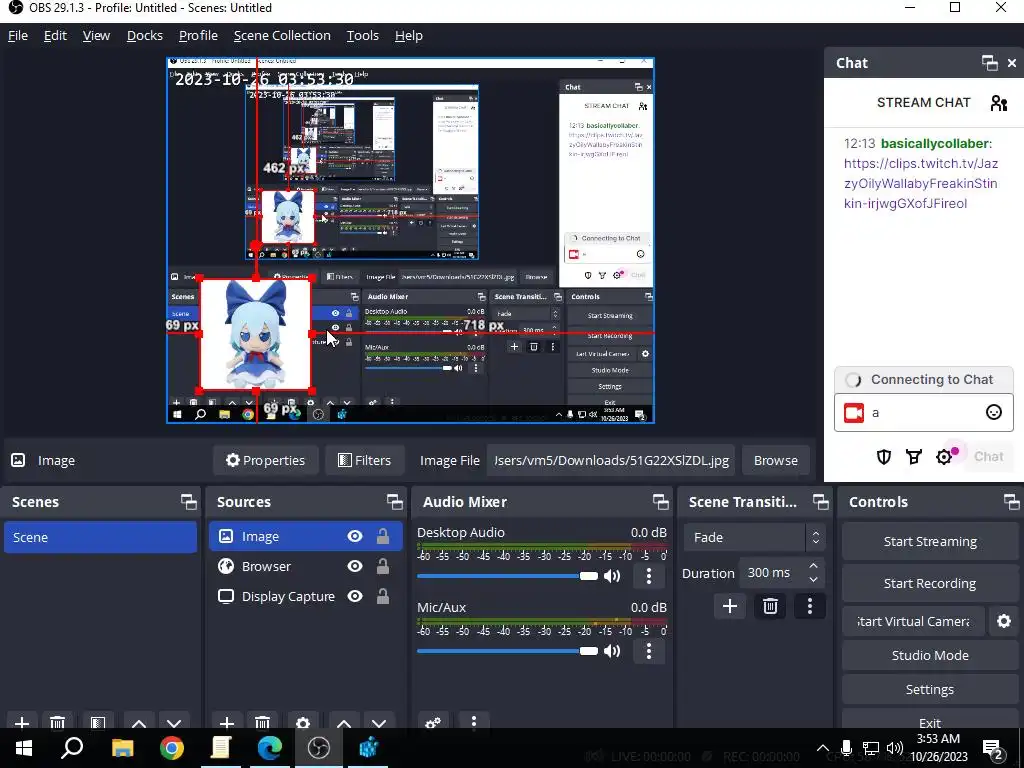Toggle lock on Browser source
This screenshot has height=768, width=1024.
tap(383, 566)
